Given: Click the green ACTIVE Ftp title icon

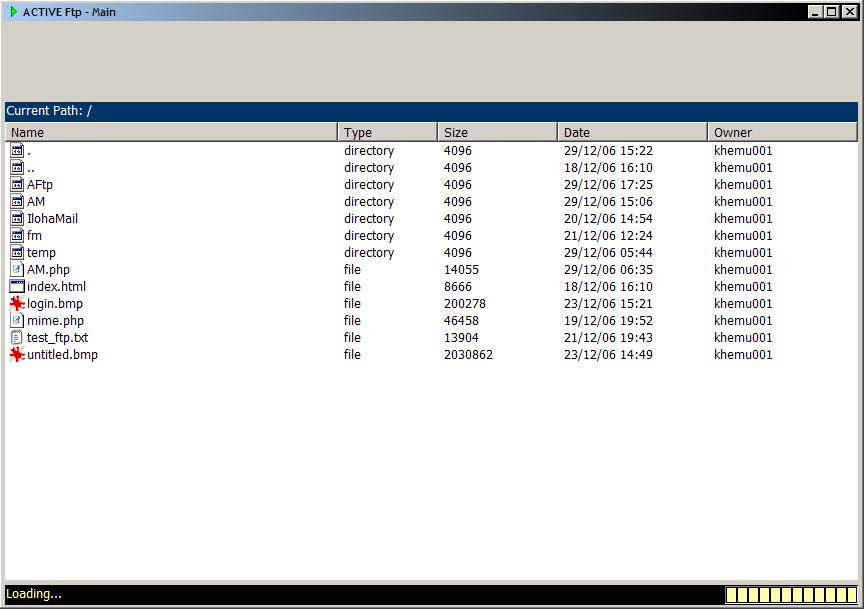Looking at the screenshot, I should [x=14, y=12].
